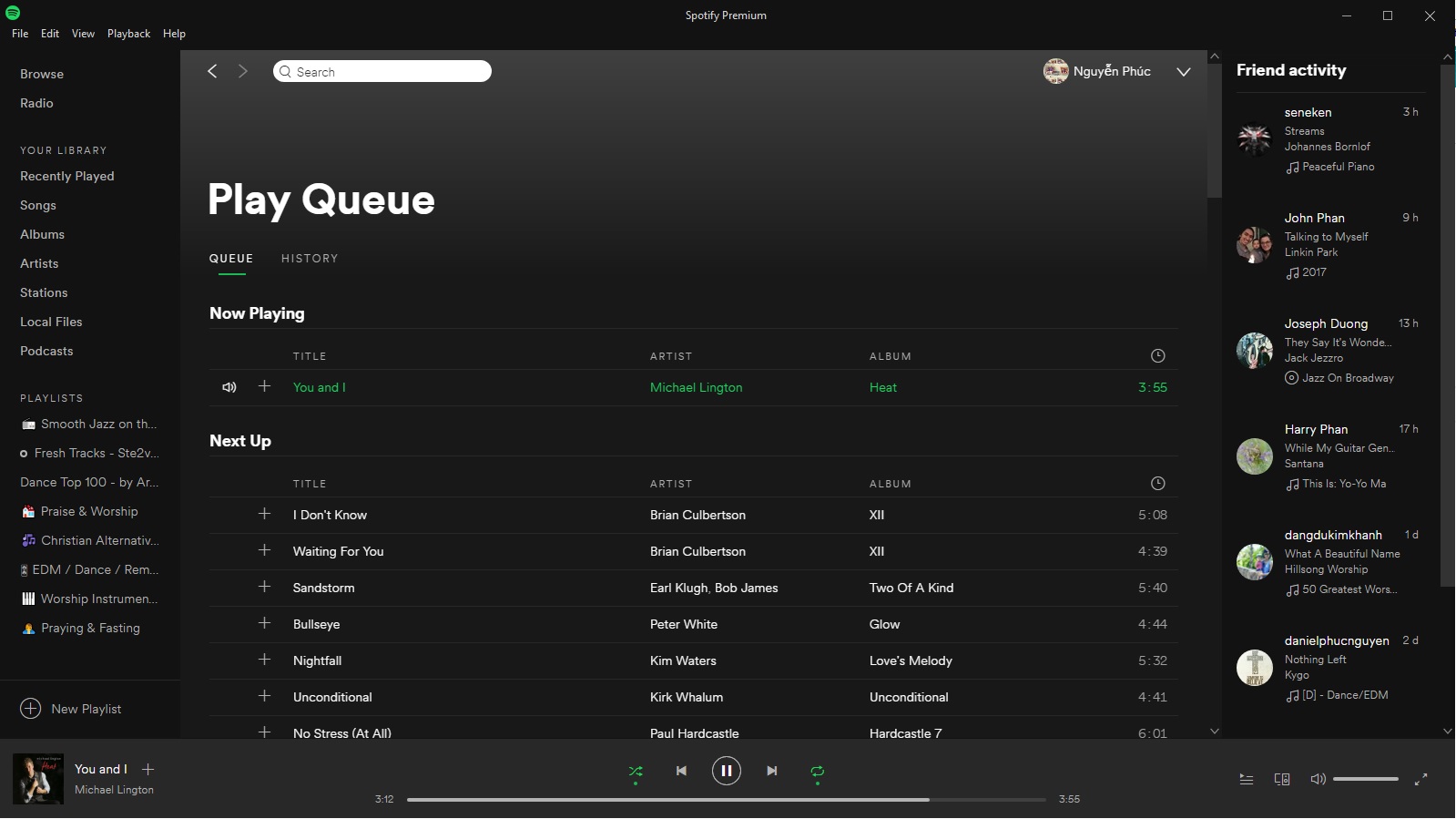Sort Next Up by the TITLE column header
This screenshot has height=819, width=1456.
[310, 484]
